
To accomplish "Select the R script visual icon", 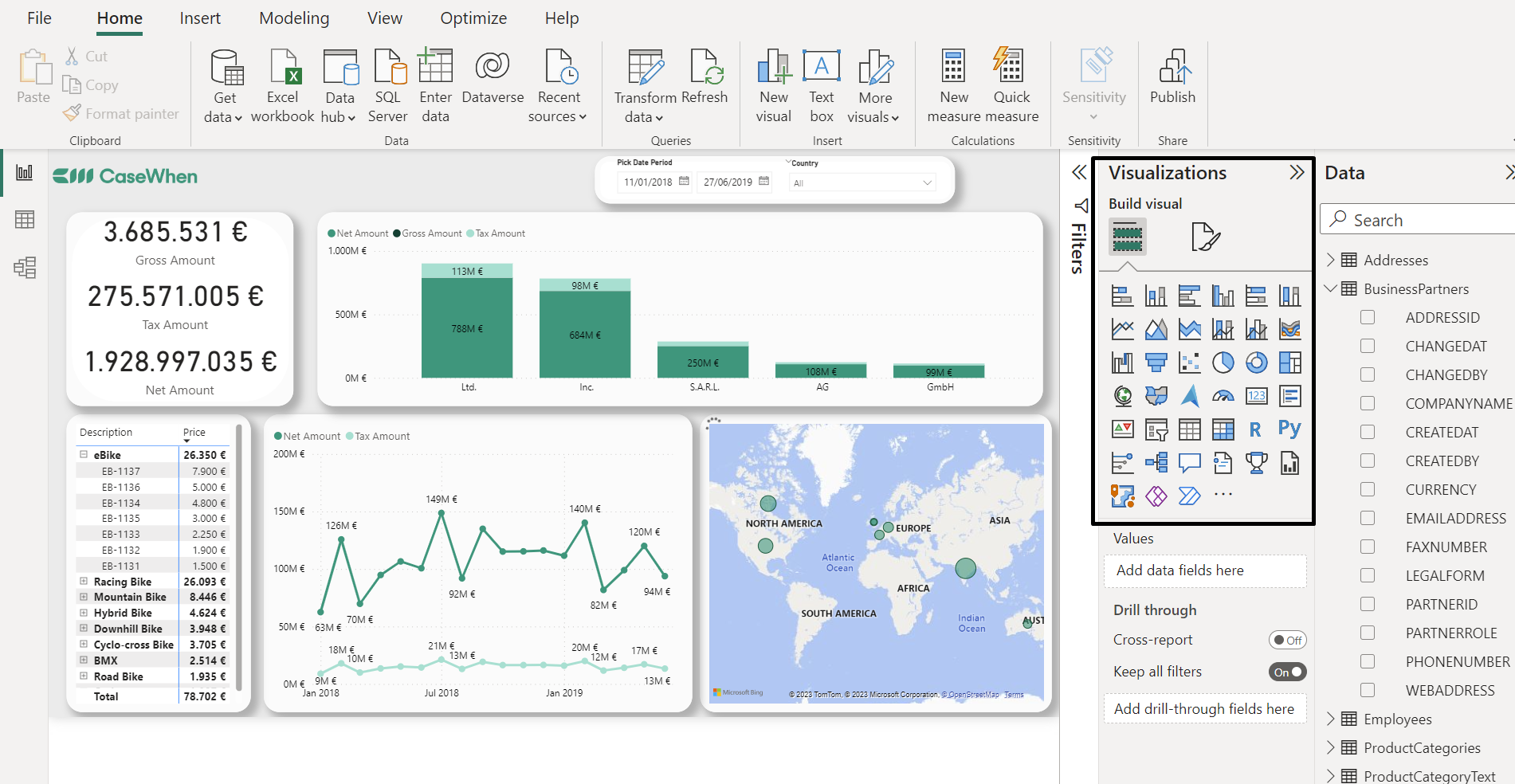I will [x=1256, y=429].
